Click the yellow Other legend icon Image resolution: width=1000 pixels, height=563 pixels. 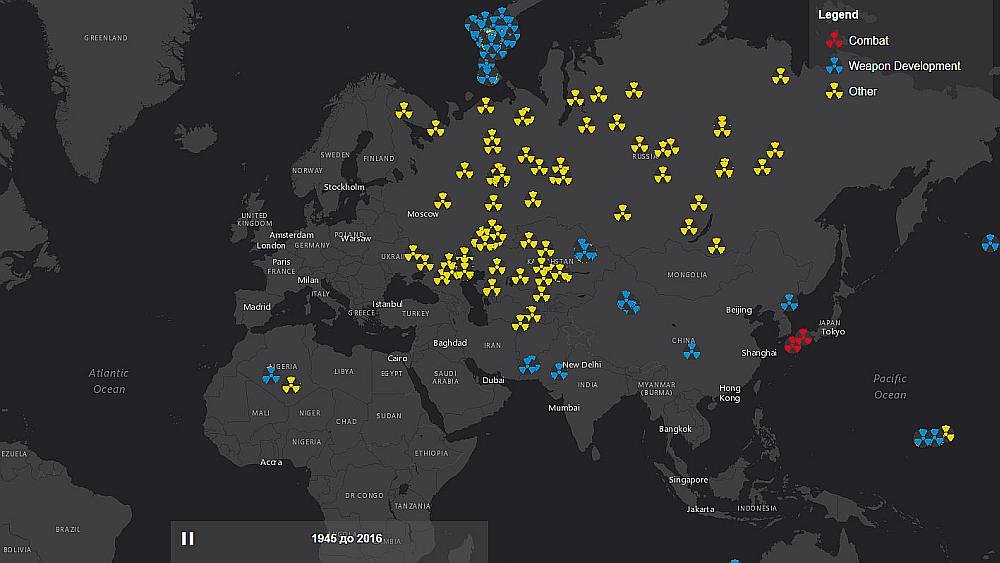point(833,91)
